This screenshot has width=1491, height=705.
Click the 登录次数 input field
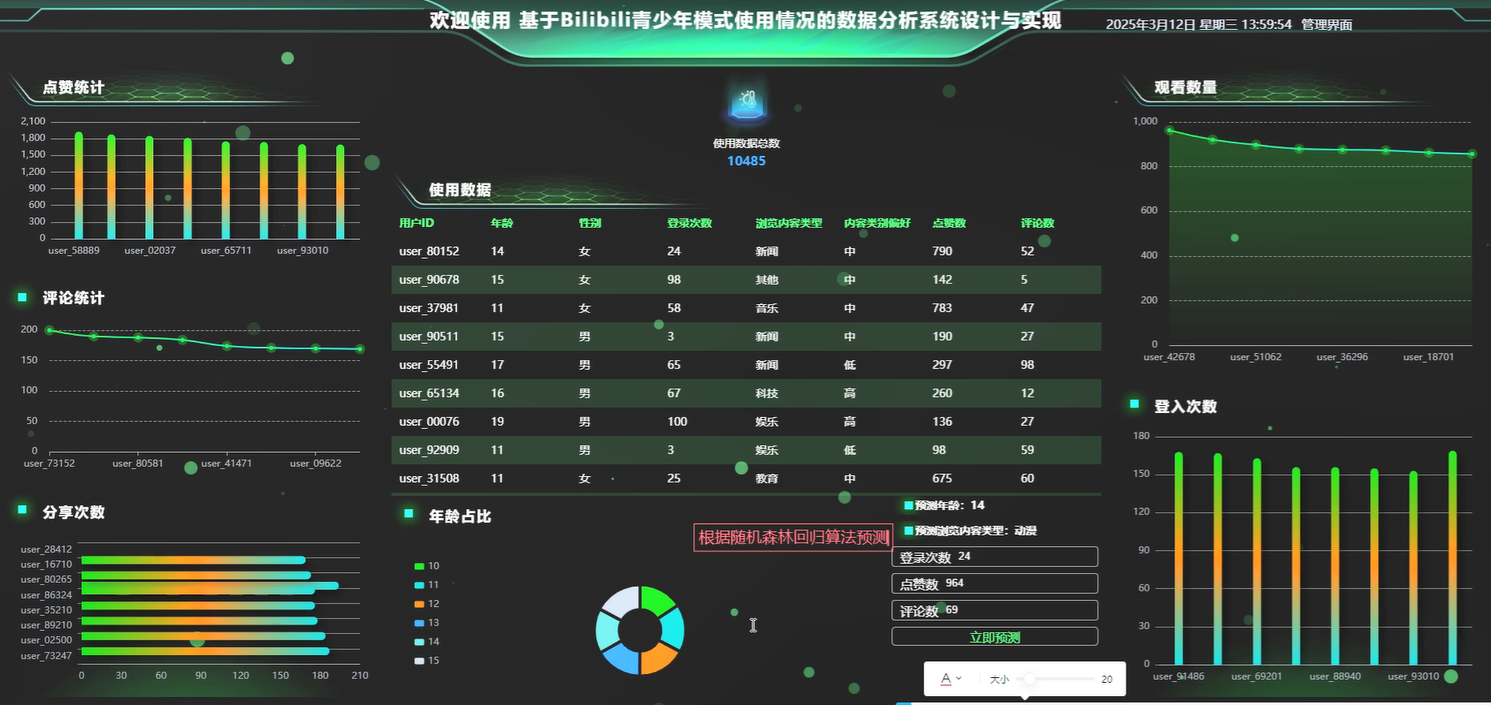pyautogui.click(x=994, y=557)
